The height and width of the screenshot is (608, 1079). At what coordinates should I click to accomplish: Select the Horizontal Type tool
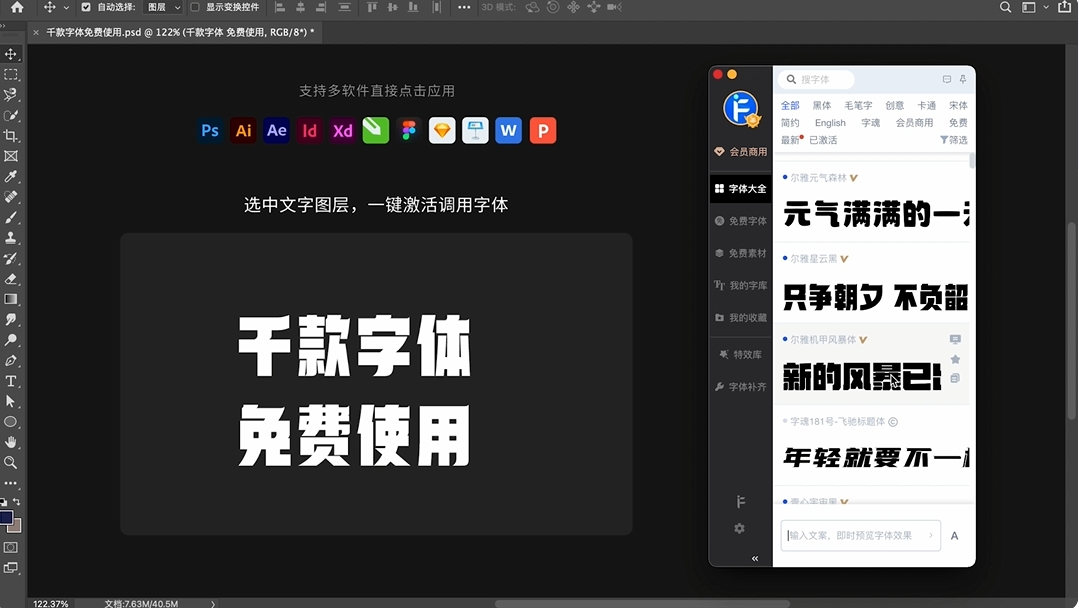click(11, 381)
